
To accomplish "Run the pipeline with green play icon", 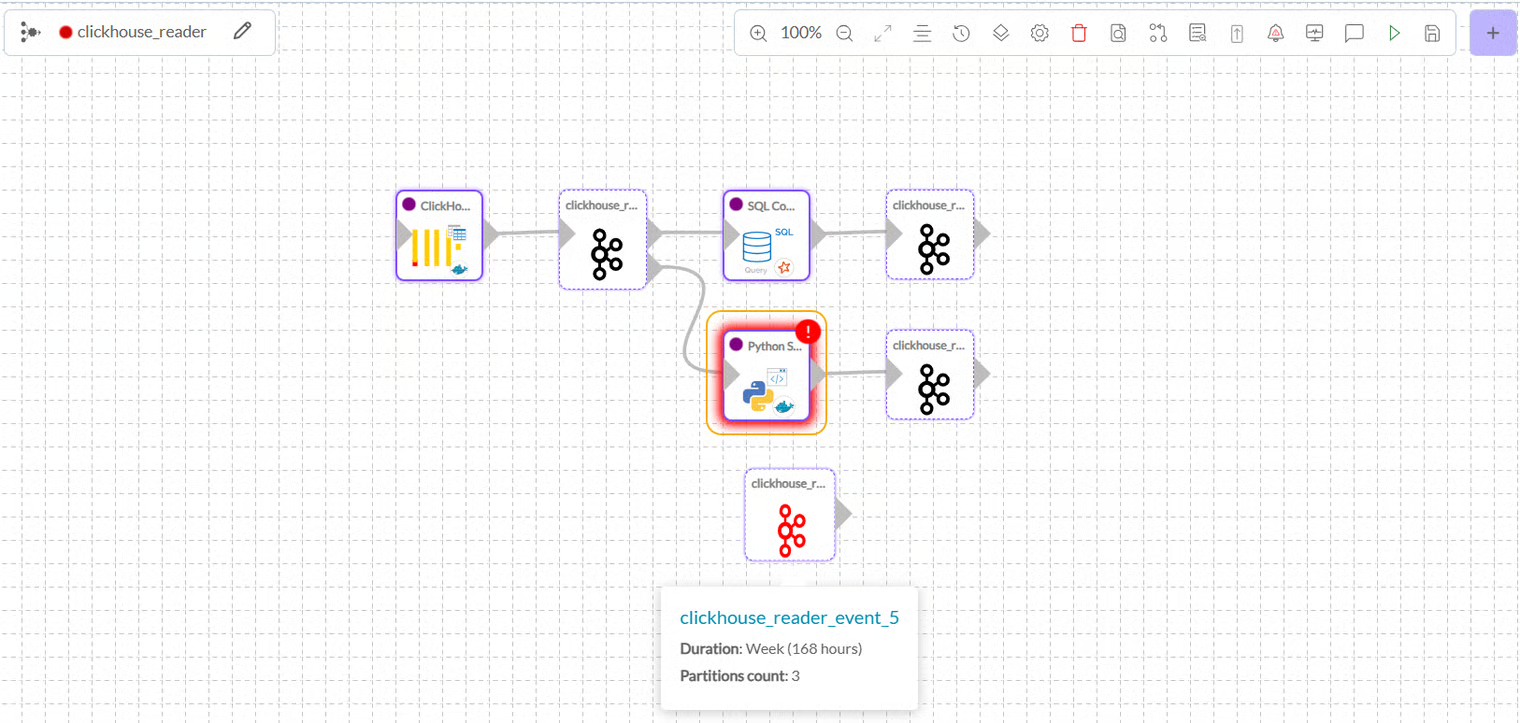I will pyautogui.click(x=1394, y=33).
